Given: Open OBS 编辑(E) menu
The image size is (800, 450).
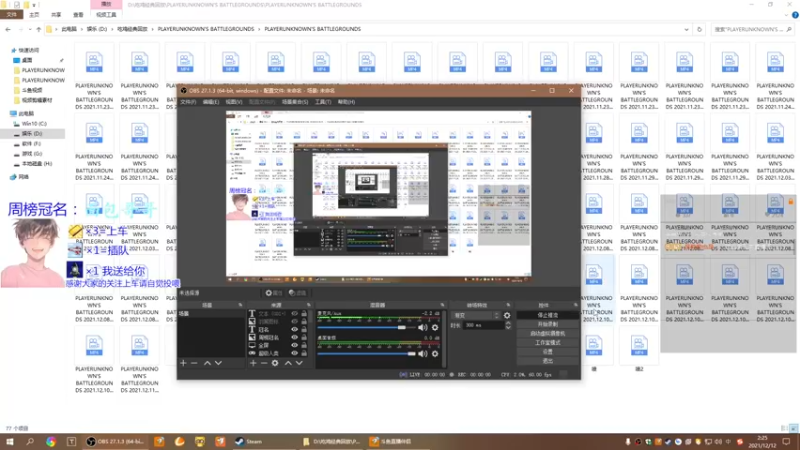Looking at the screenshot, I should 211,102.
